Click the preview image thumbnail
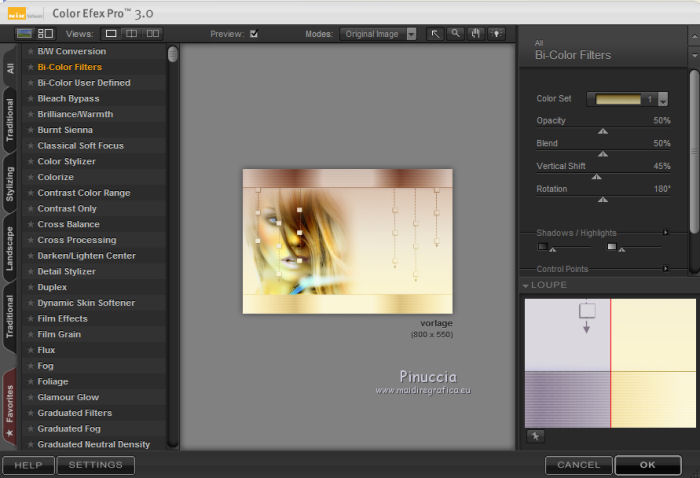This screenshot has height=478, width=700. tap(347, 241)
